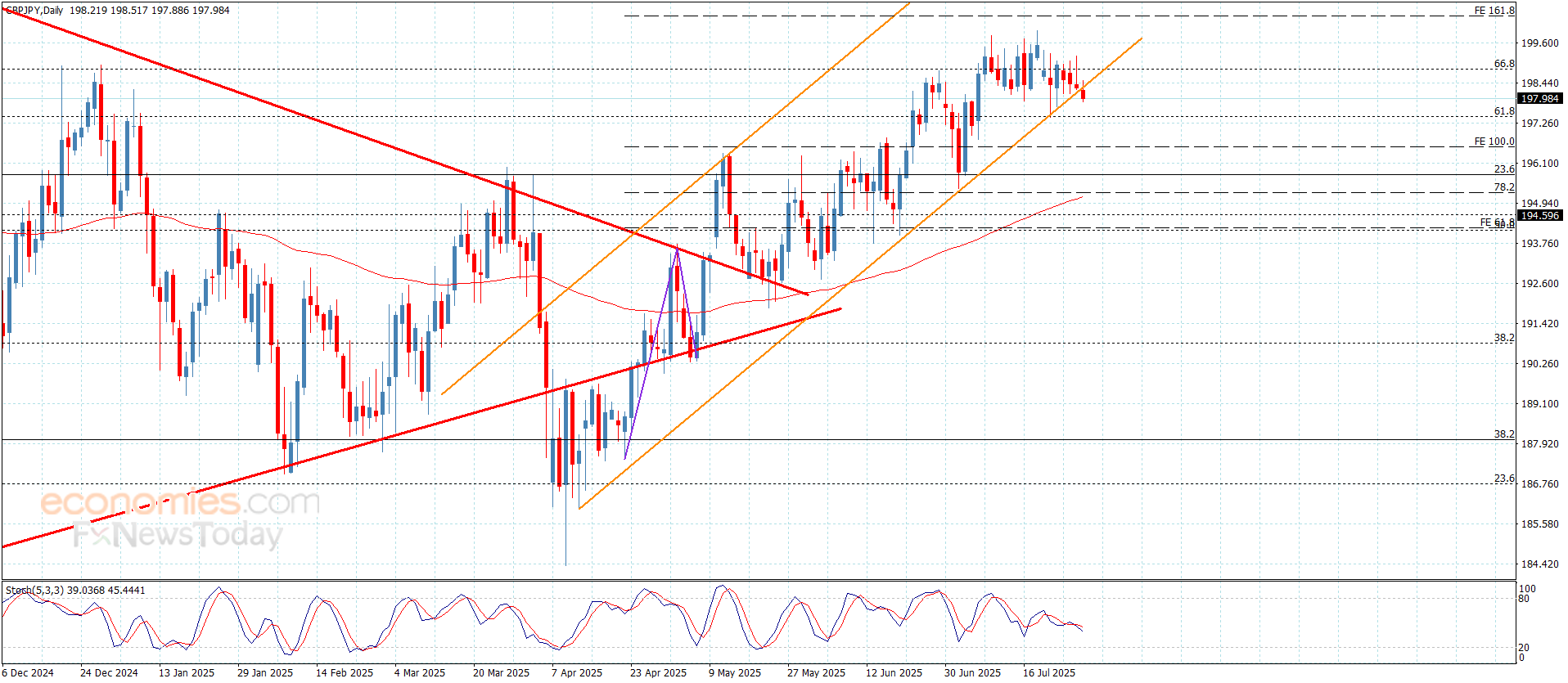Screen dimensions: 1568x683
Task: Select the latest red candlestick at channel edge
Action: point(1083,94)
